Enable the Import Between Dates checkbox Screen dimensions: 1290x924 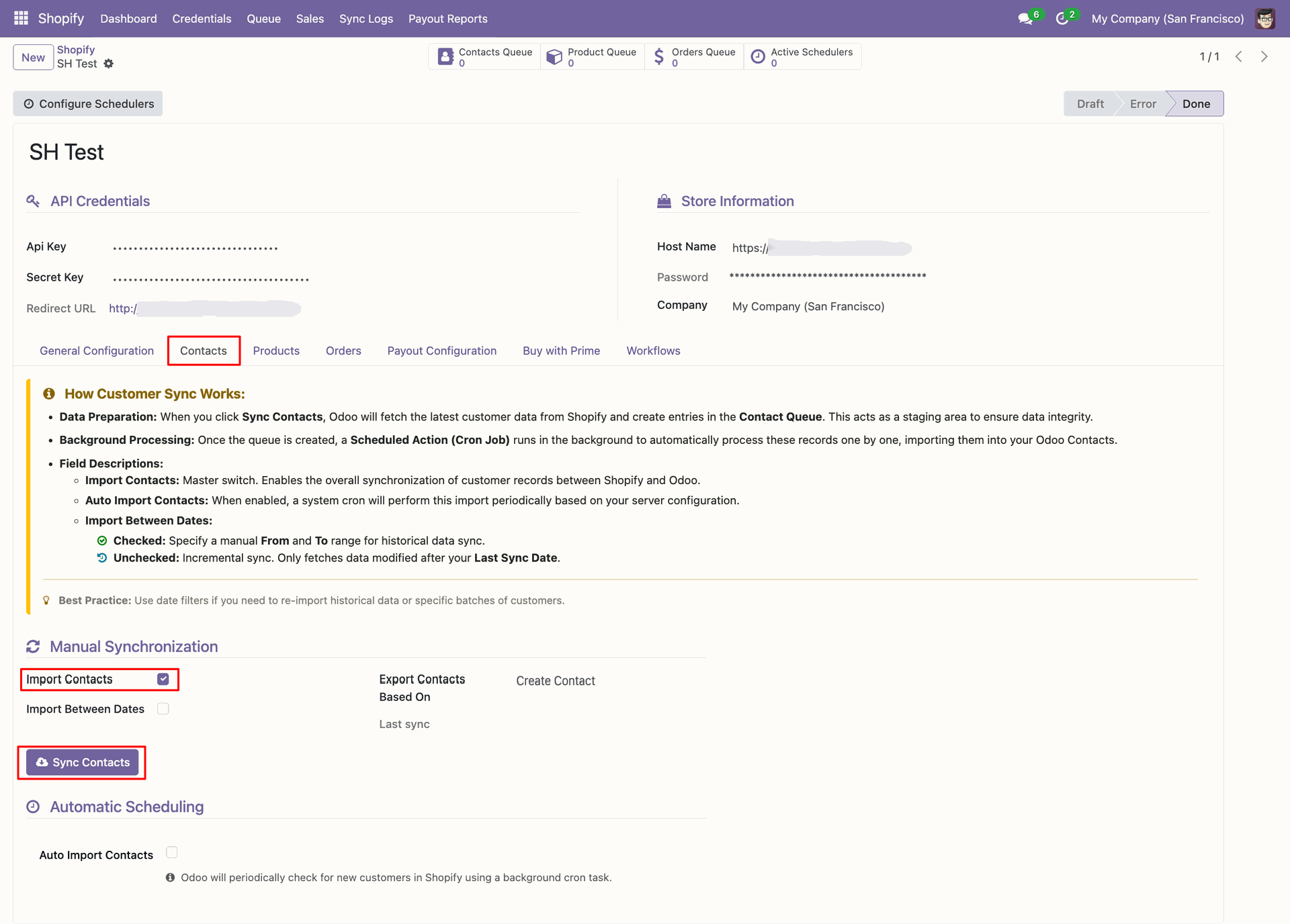[x=163, y=708]
